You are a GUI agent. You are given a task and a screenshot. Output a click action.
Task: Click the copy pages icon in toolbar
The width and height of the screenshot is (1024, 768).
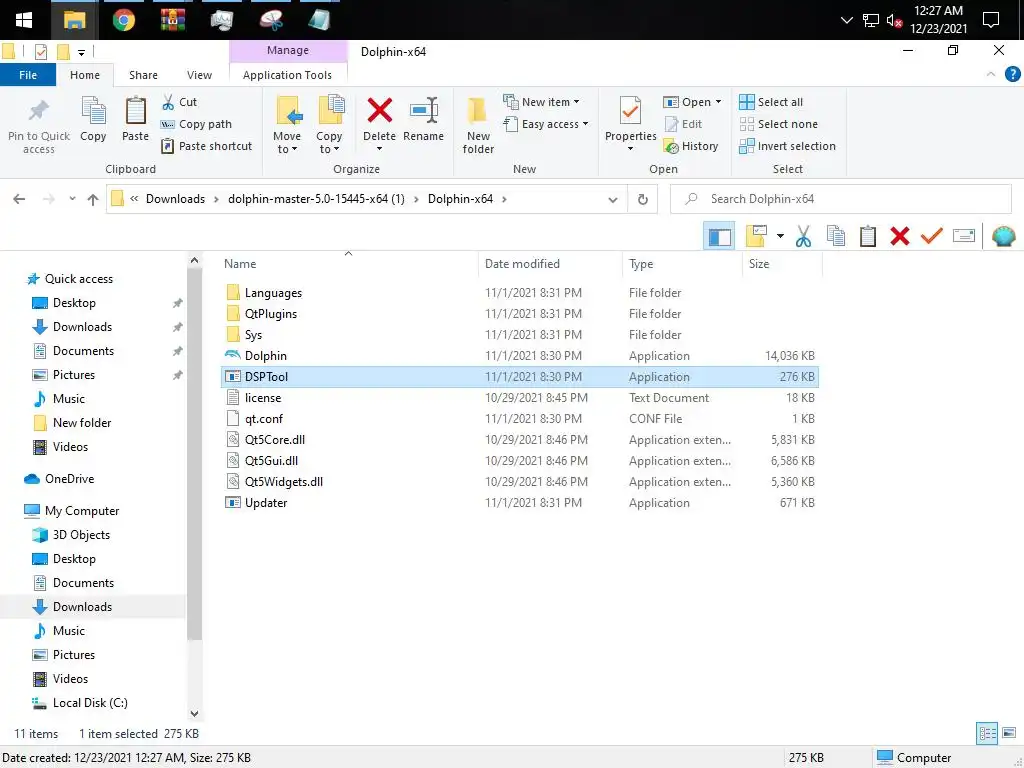[836, 236]
